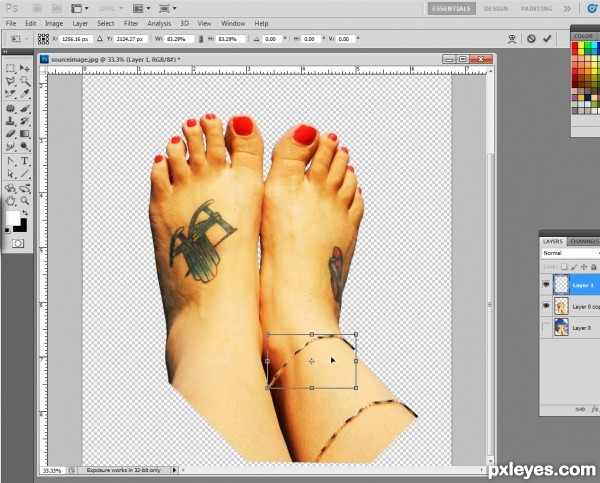Select the Smudge tool
The image size is (600, 483).
pos(10,147)
